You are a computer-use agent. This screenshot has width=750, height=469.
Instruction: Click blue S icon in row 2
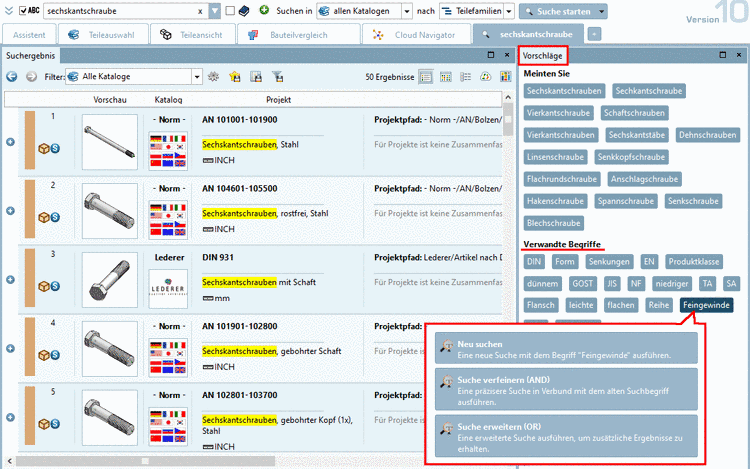[x=55, y=218]
